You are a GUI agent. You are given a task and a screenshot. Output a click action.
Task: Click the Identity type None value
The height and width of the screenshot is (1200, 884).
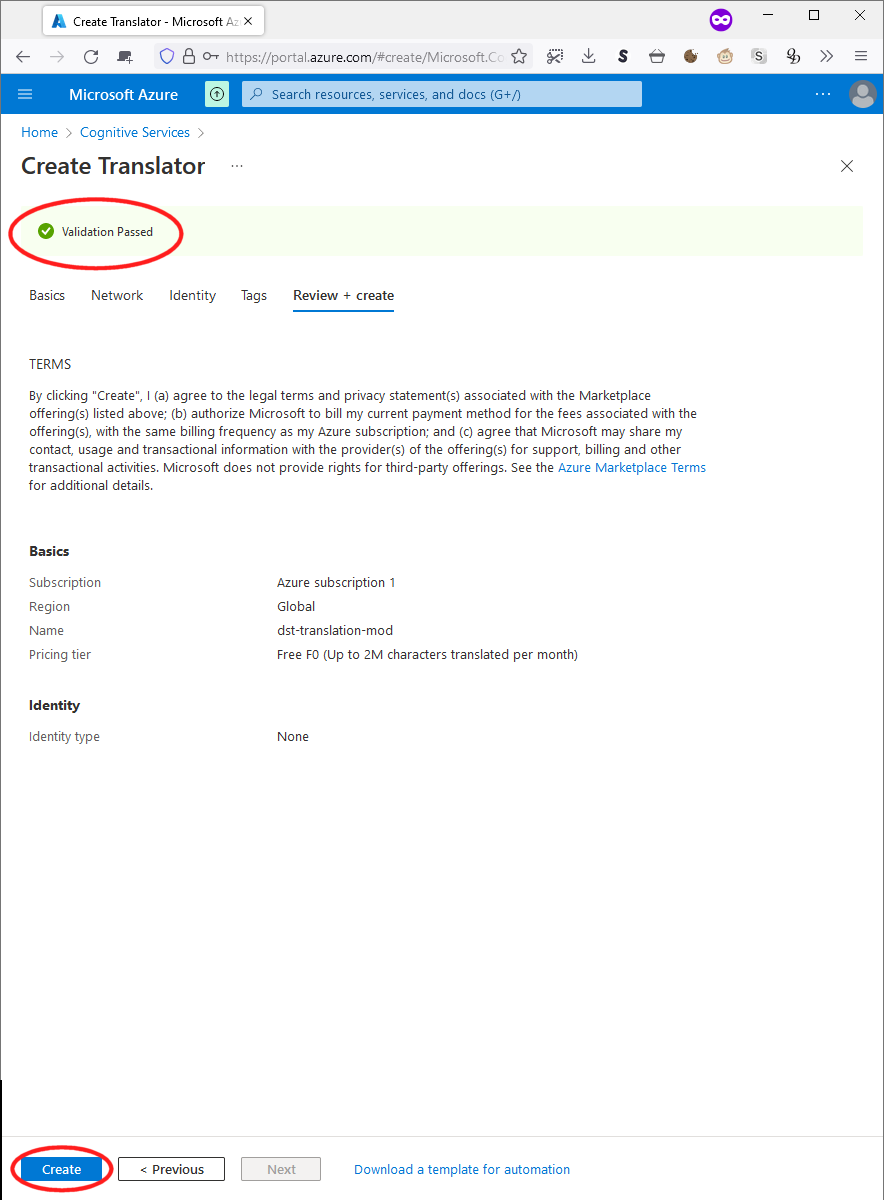(x=293, y=736)
